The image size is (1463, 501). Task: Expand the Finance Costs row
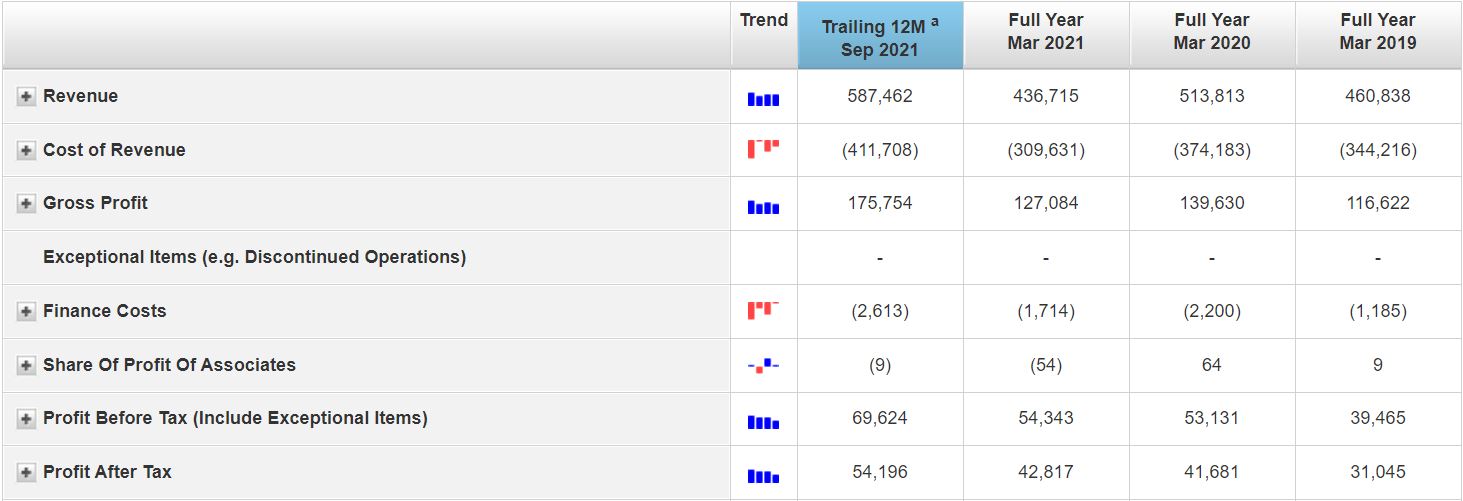point(26,312)
